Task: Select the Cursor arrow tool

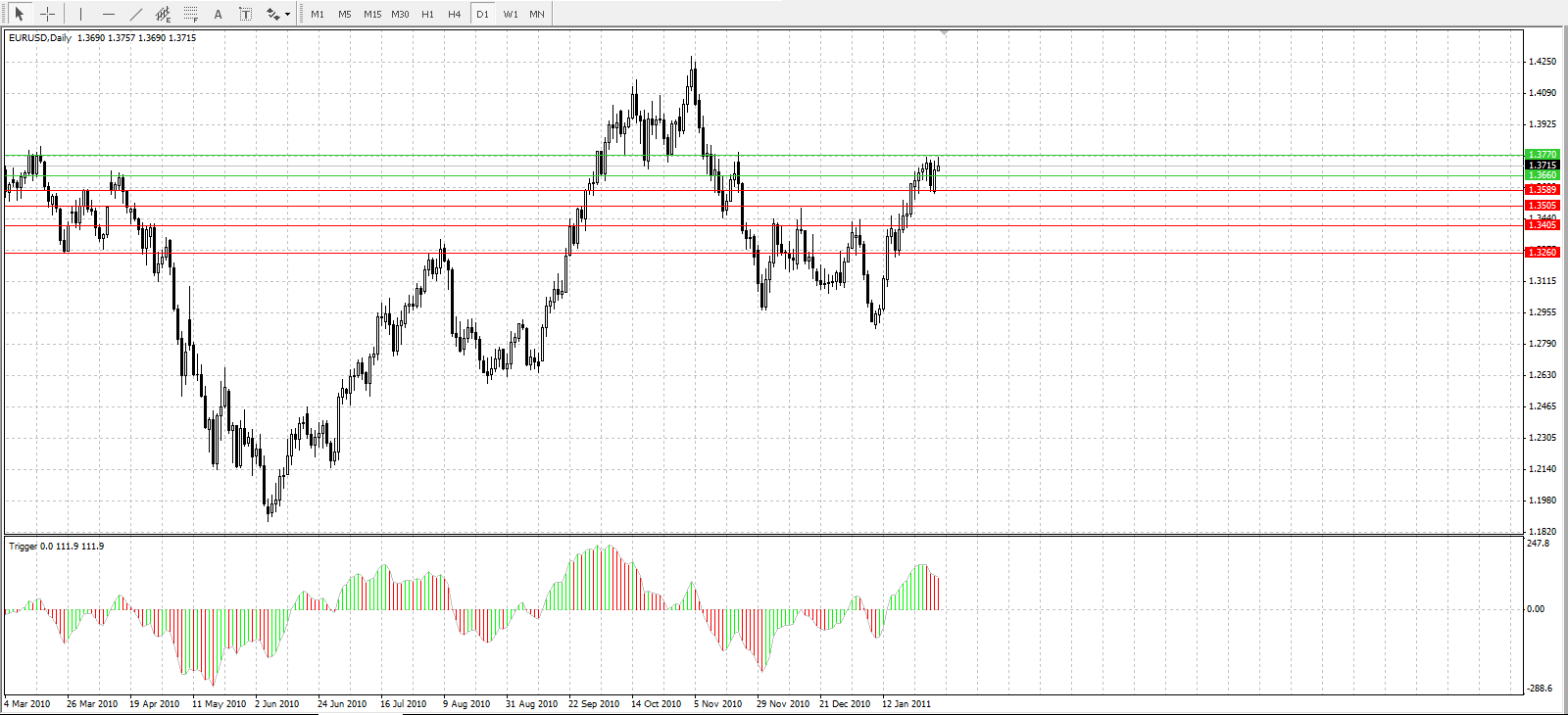Action: tap(19, 14)
